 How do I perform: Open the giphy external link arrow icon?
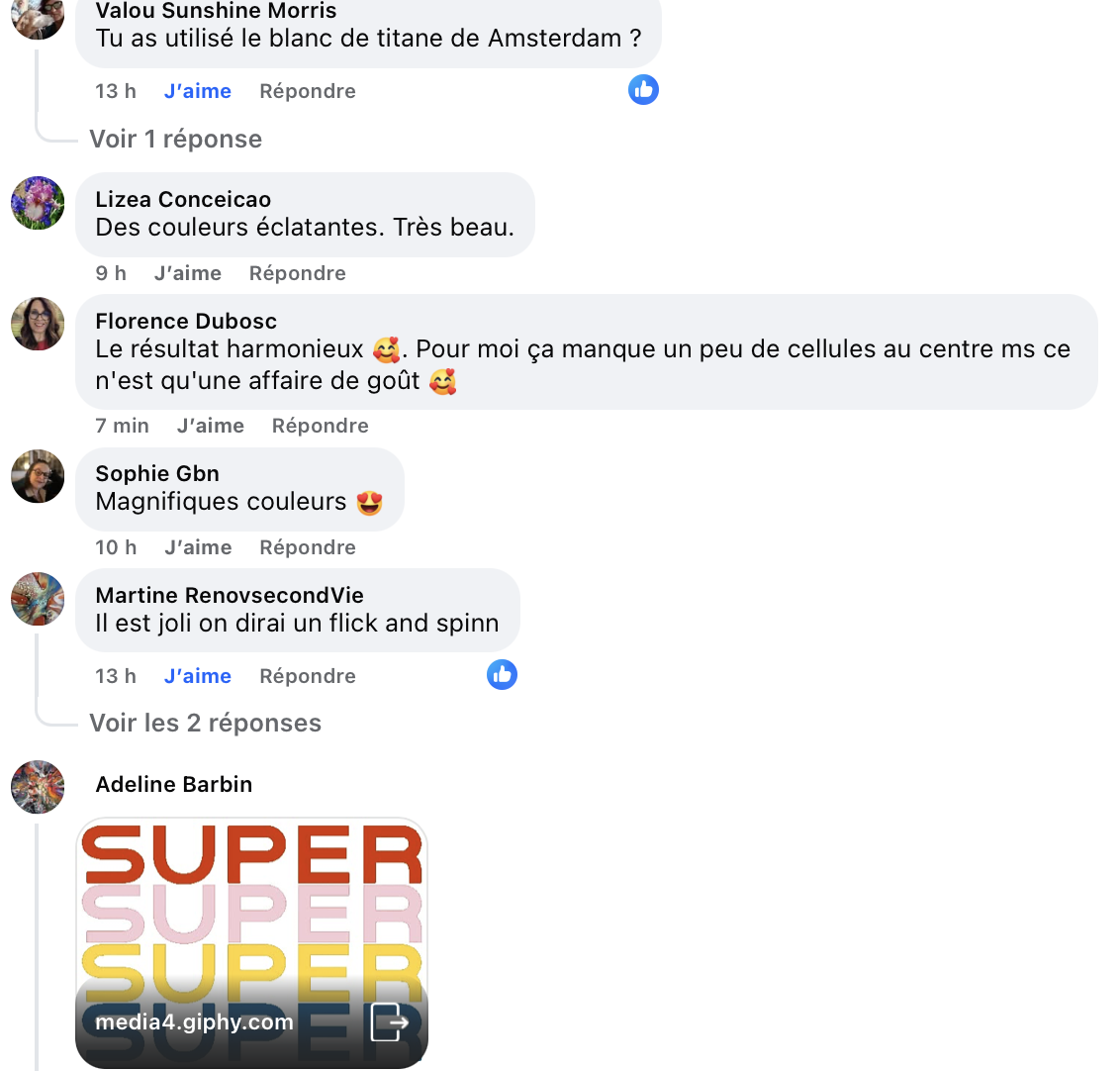point(390,1022)
